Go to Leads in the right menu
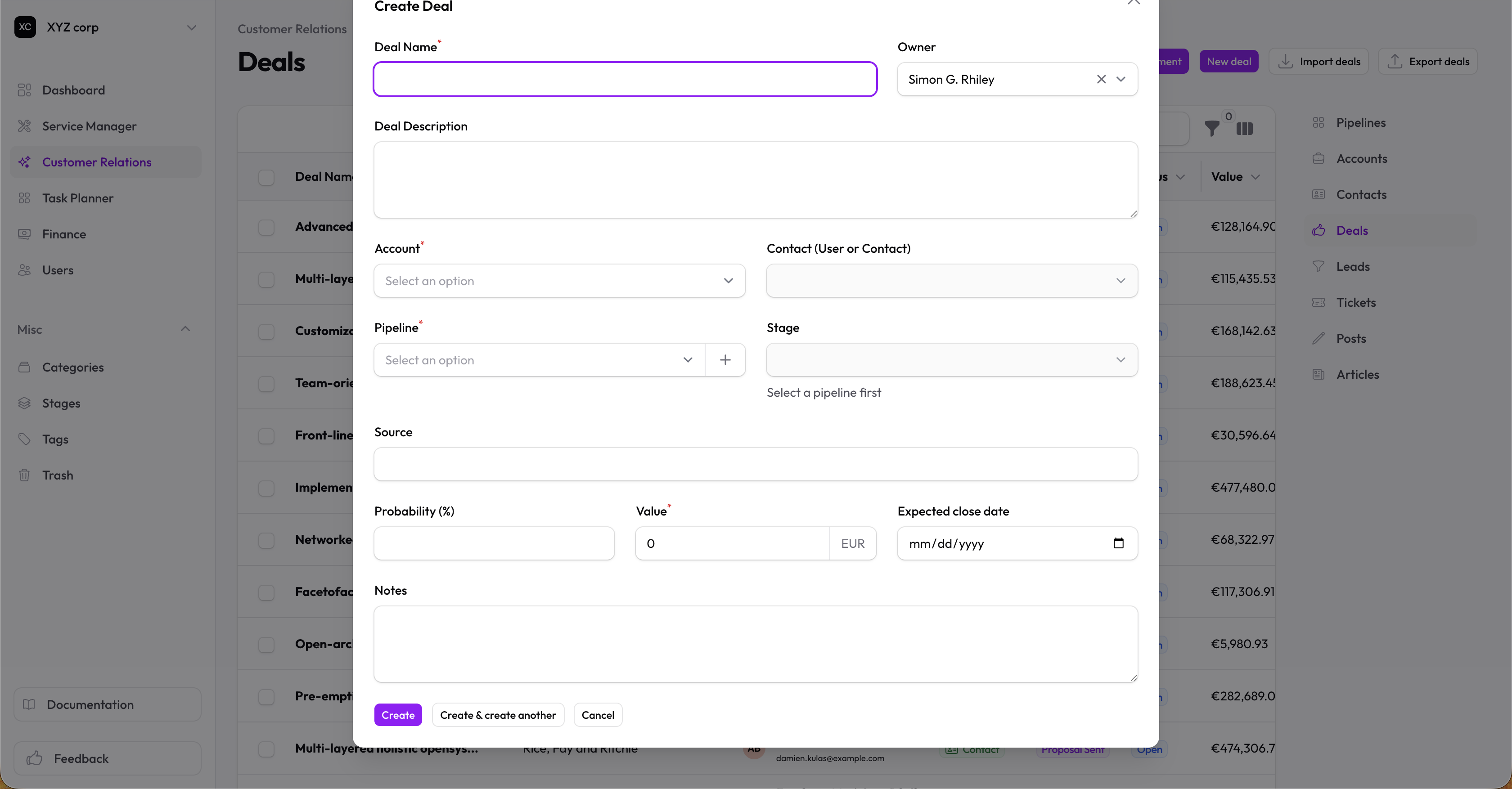 [x=1352, y=266]
